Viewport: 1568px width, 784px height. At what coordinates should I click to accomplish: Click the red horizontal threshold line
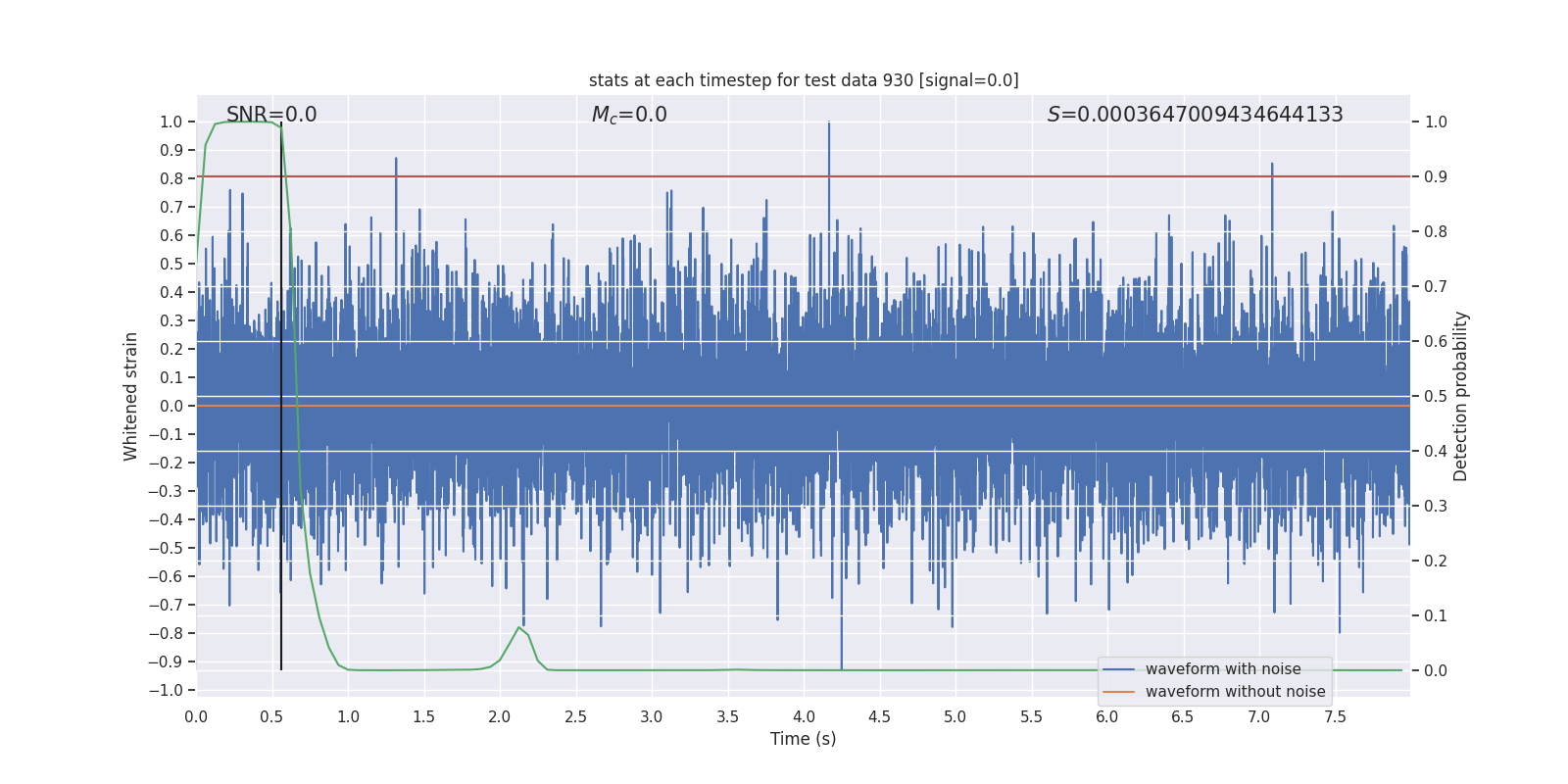point(804,176)
